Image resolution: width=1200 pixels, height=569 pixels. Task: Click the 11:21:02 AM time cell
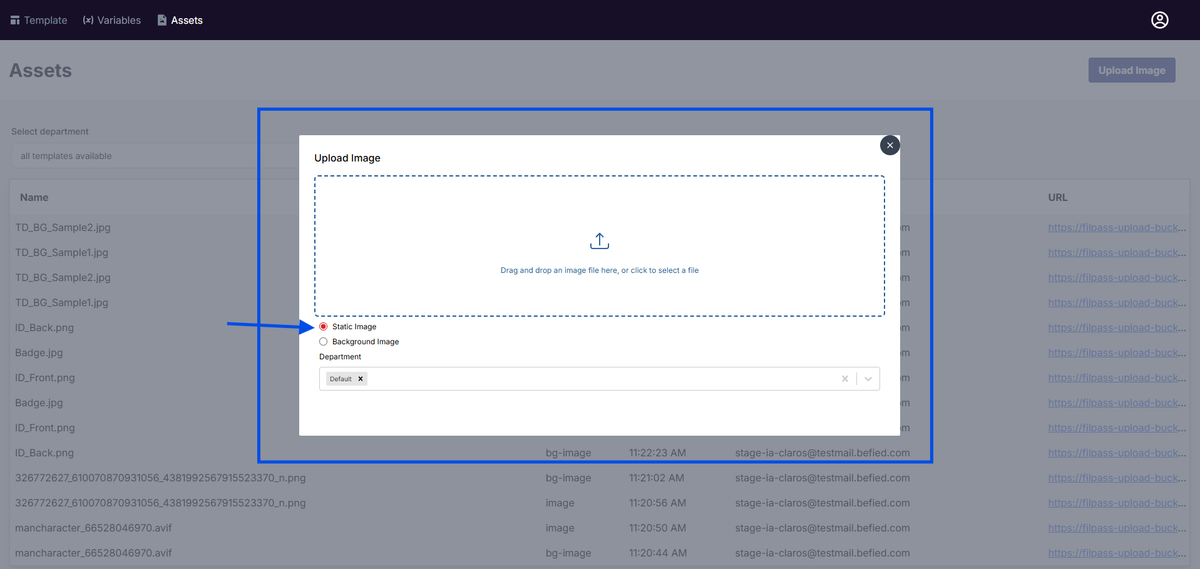tap(656, 478)
